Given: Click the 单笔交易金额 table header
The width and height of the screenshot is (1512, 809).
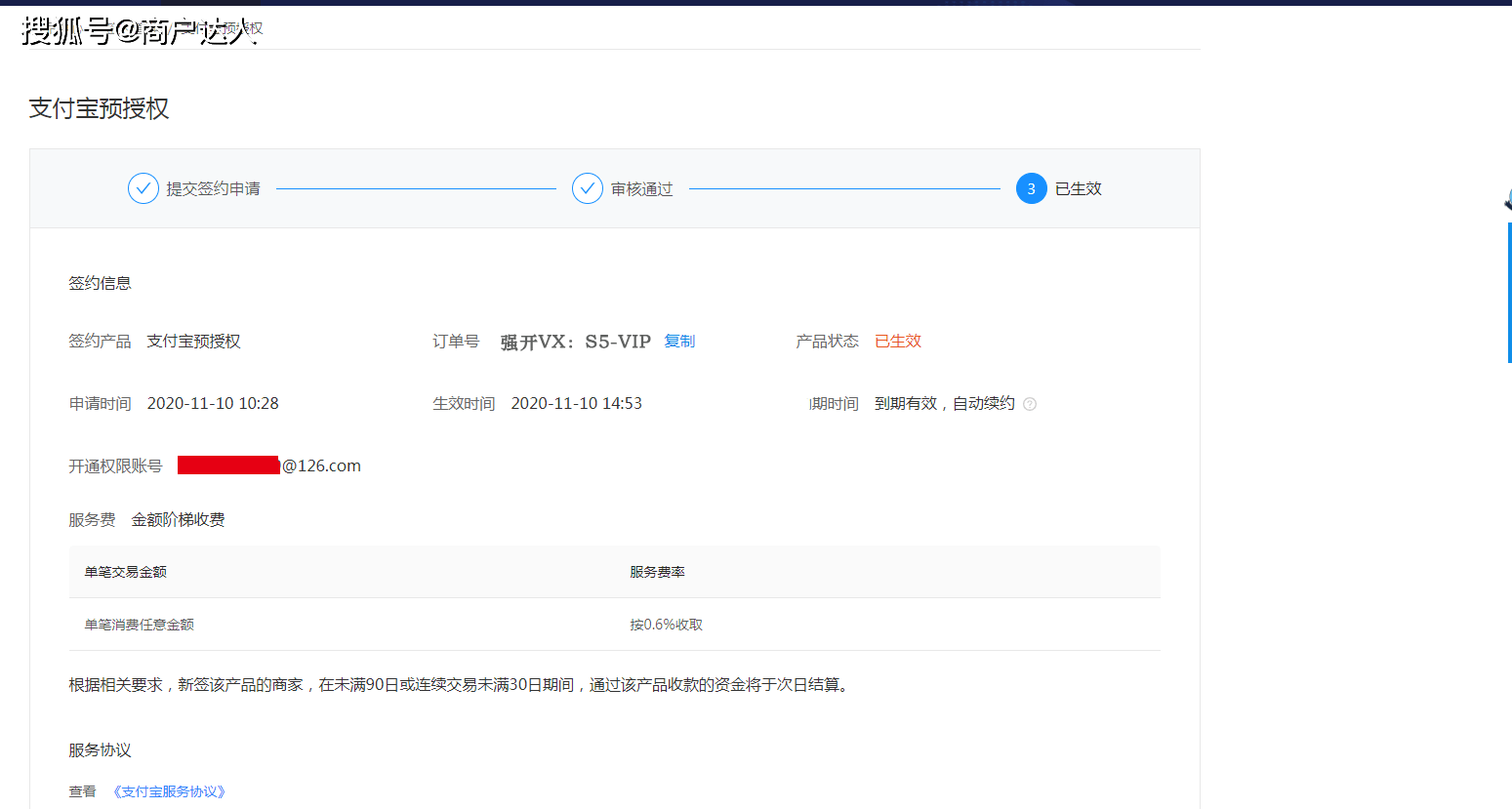Looking at the screenshot, I should 125,572.
